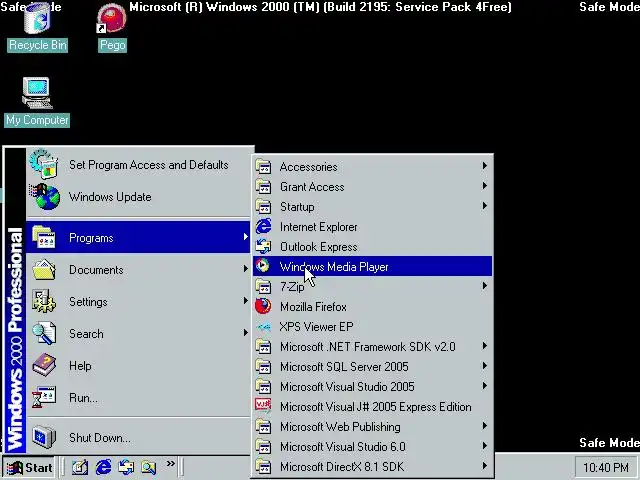
Task: Expand the Visual Studio 2005 submenu arrow
Action: pyautogui.click(x=484, y=386)
